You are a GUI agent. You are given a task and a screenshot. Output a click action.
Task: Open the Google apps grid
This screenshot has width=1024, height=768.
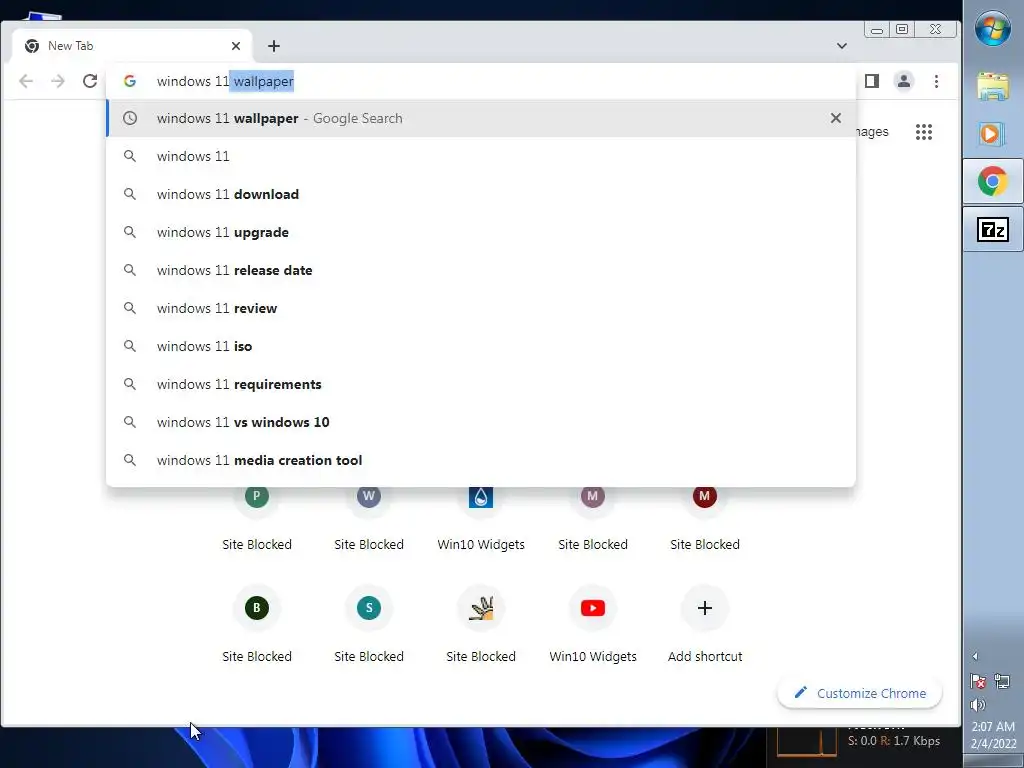924,132
